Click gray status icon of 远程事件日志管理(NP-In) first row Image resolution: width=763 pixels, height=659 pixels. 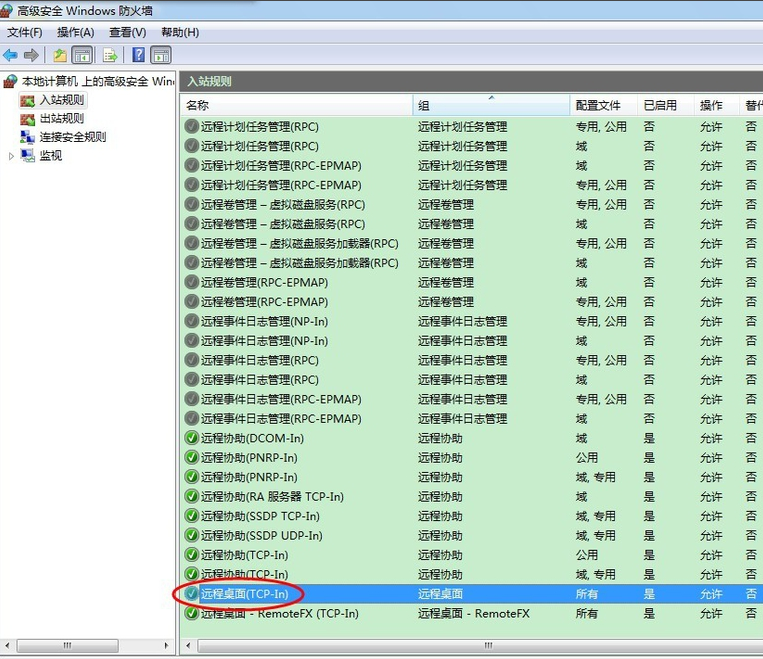192,321
